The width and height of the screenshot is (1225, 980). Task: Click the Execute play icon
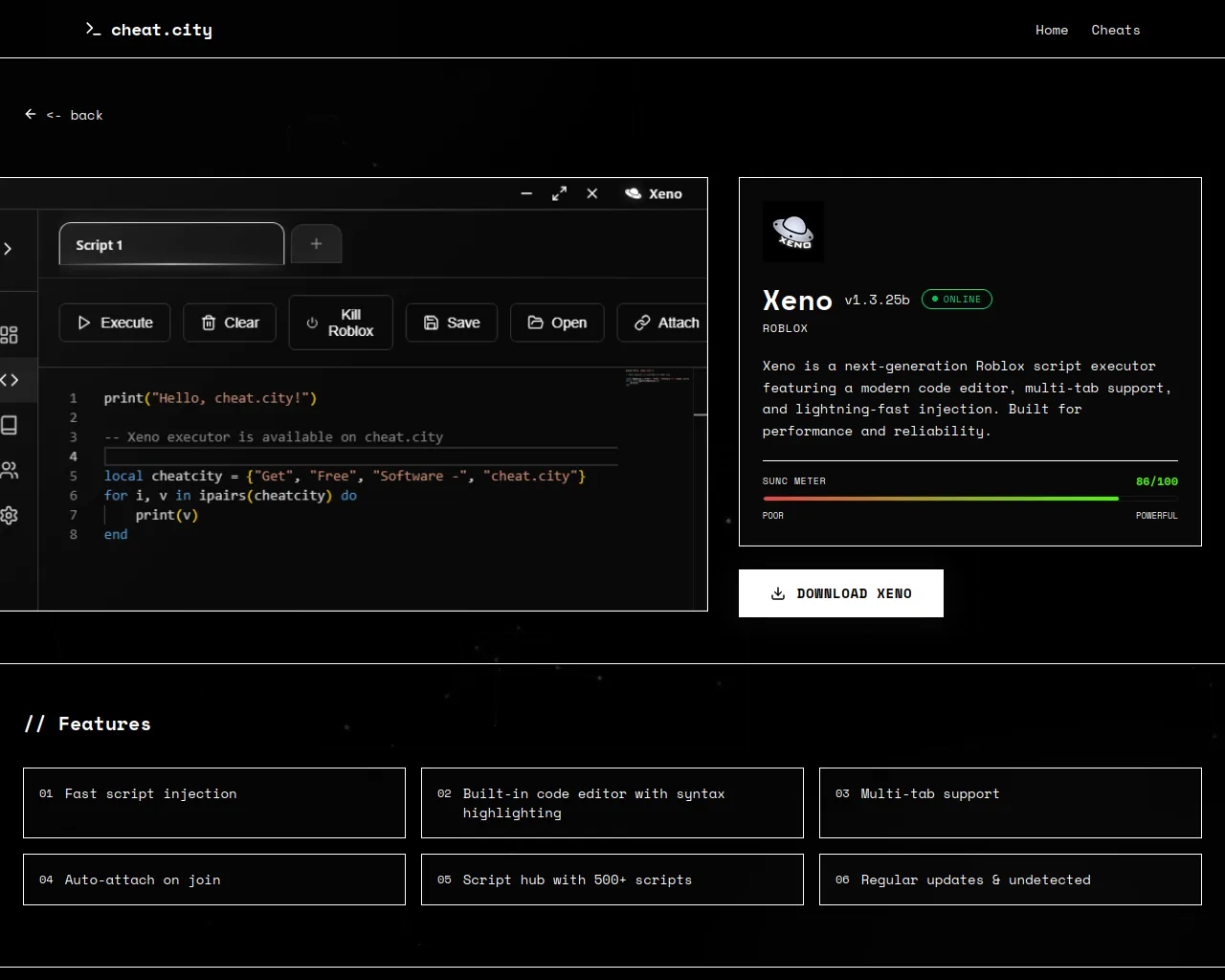[x=84, y=323]
